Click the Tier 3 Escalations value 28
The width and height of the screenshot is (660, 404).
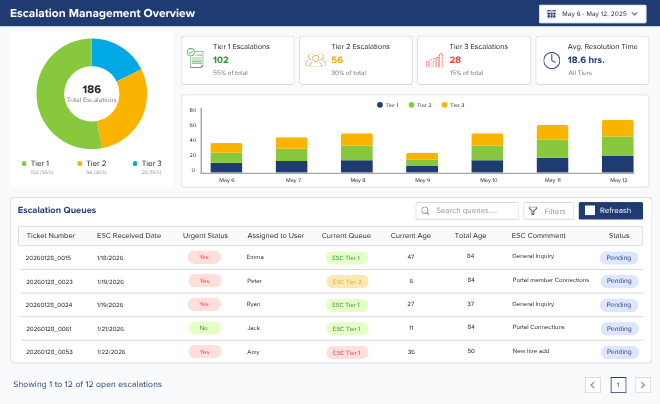tap(455, 60)
